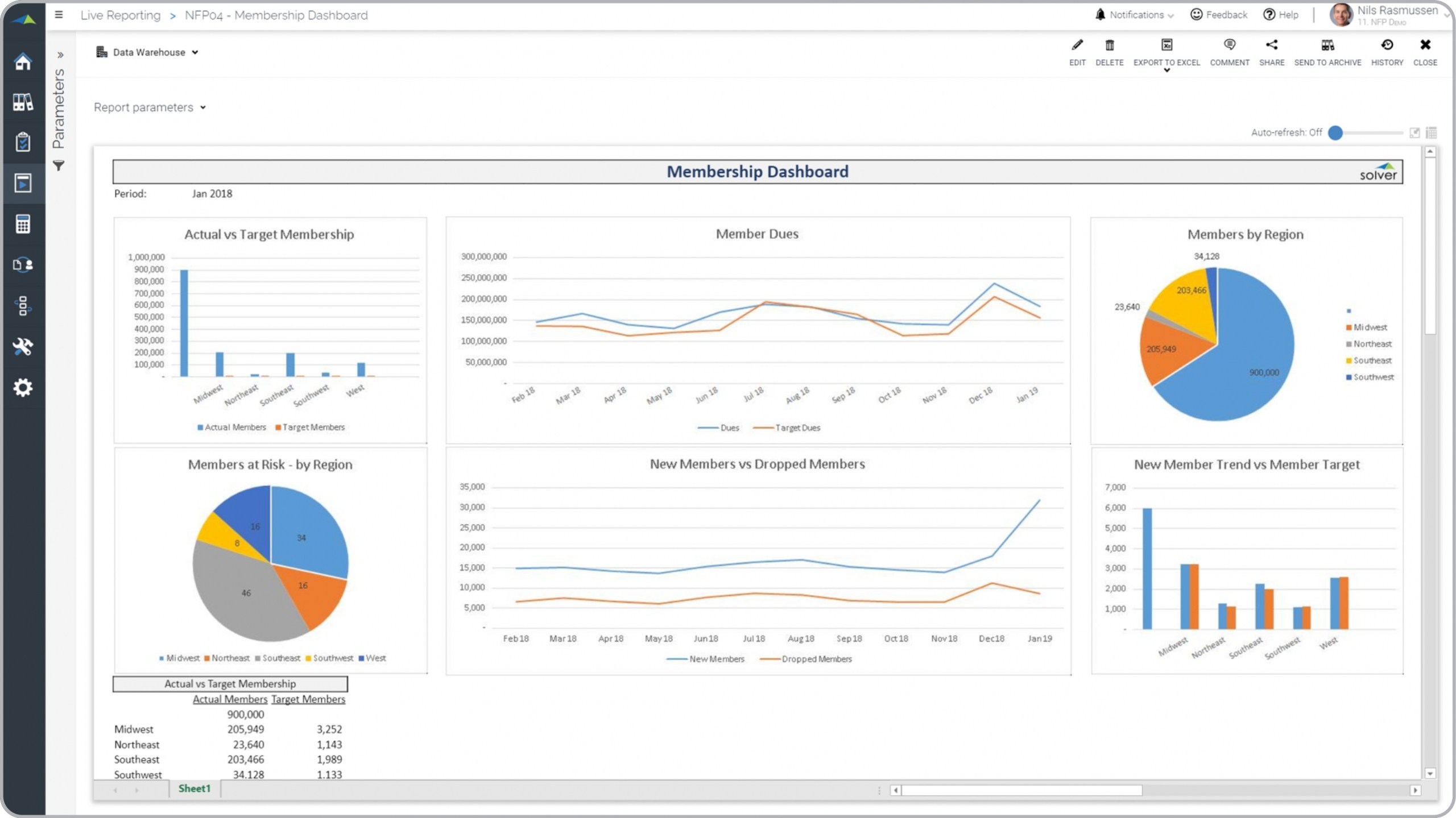Send report to archive
The height and width of the screenshot is (818, 1456).
coord(1327,45)
